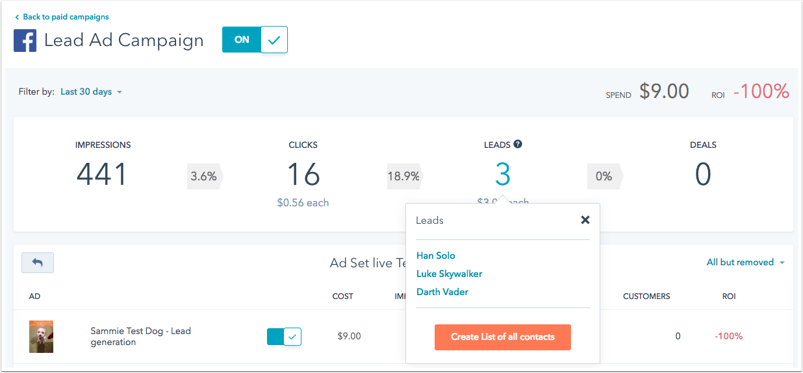Click the Facebook logo icon
Viewport: 803px width, 373px height.
coord(25,40)
